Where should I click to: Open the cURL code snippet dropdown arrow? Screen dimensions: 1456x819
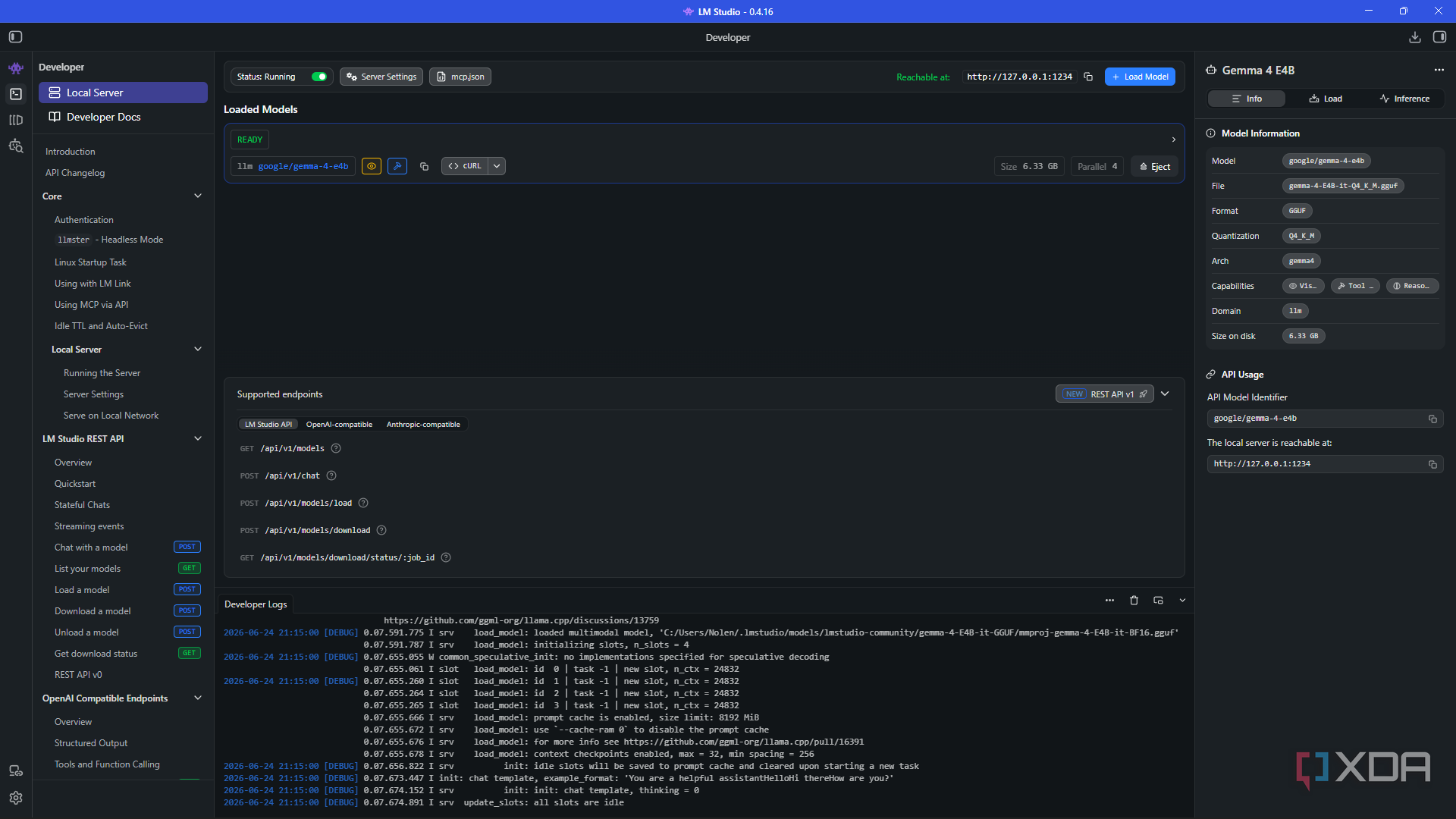[x=497, y=166]
